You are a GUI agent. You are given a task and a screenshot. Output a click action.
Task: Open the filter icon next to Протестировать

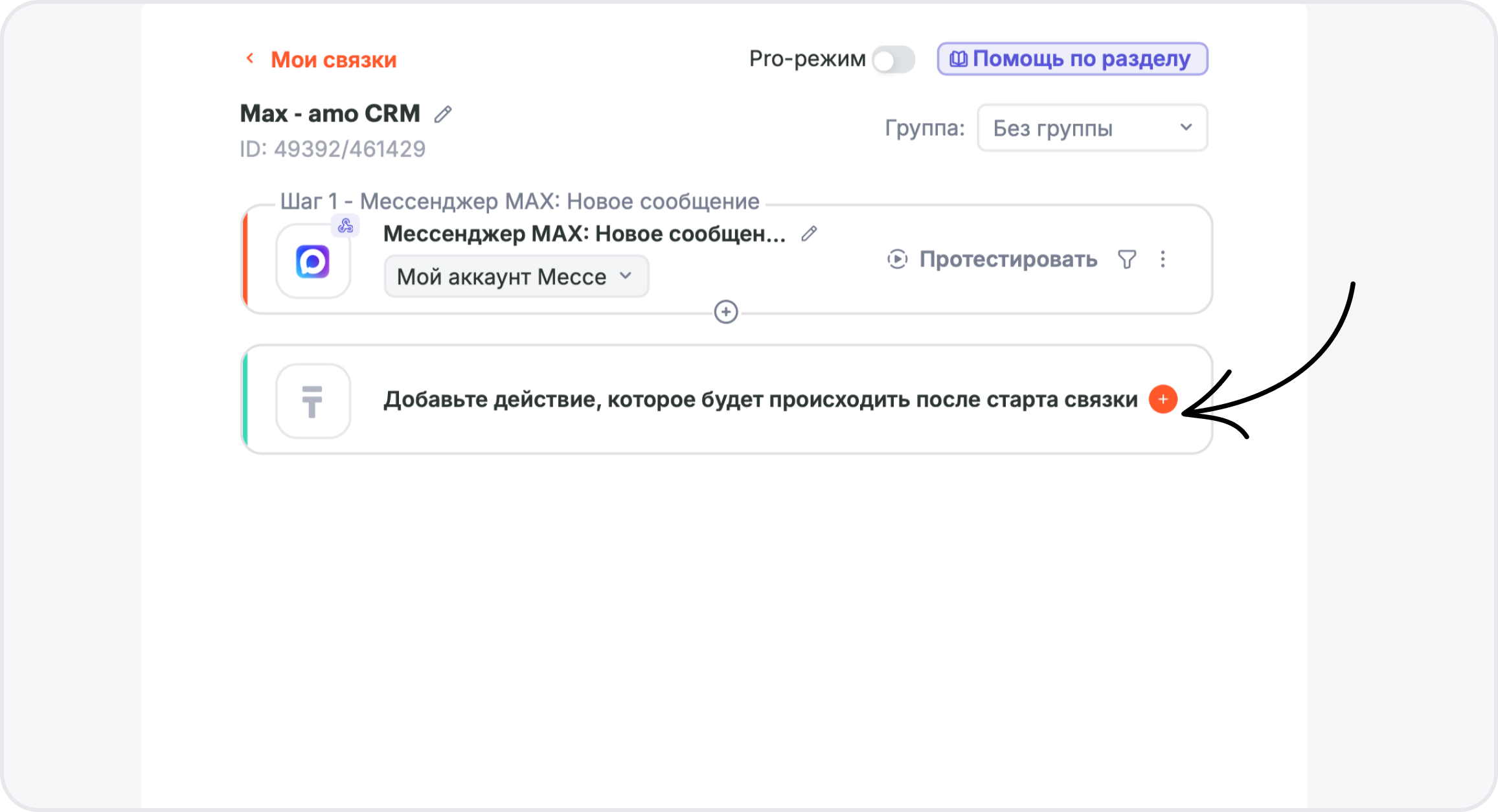pos(1127,259)
